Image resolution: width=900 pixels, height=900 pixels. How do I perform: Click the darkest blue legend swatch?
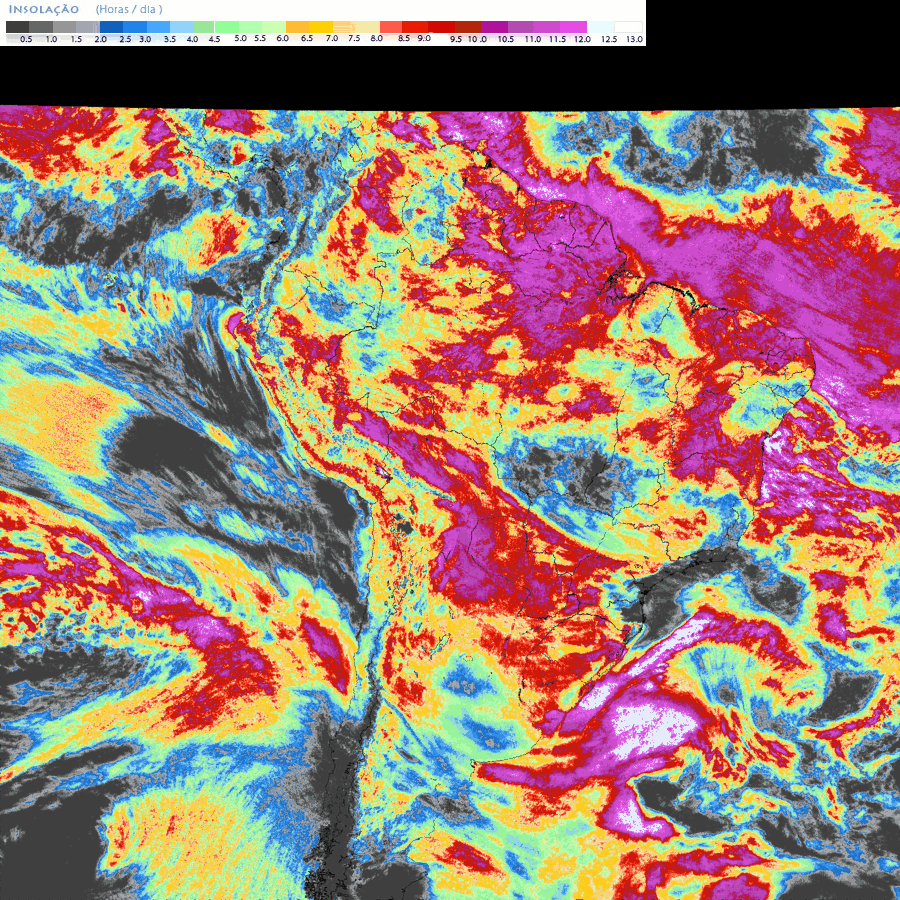(111, 27)
